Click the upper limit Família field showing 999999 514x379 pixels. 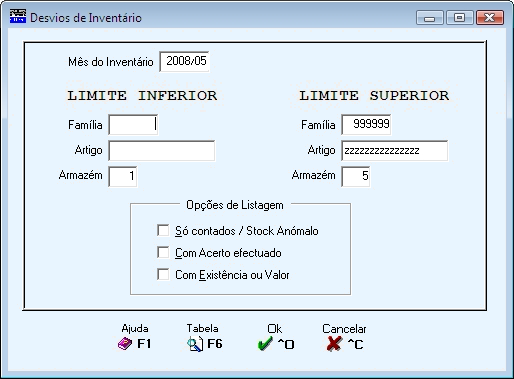point(366,125)
